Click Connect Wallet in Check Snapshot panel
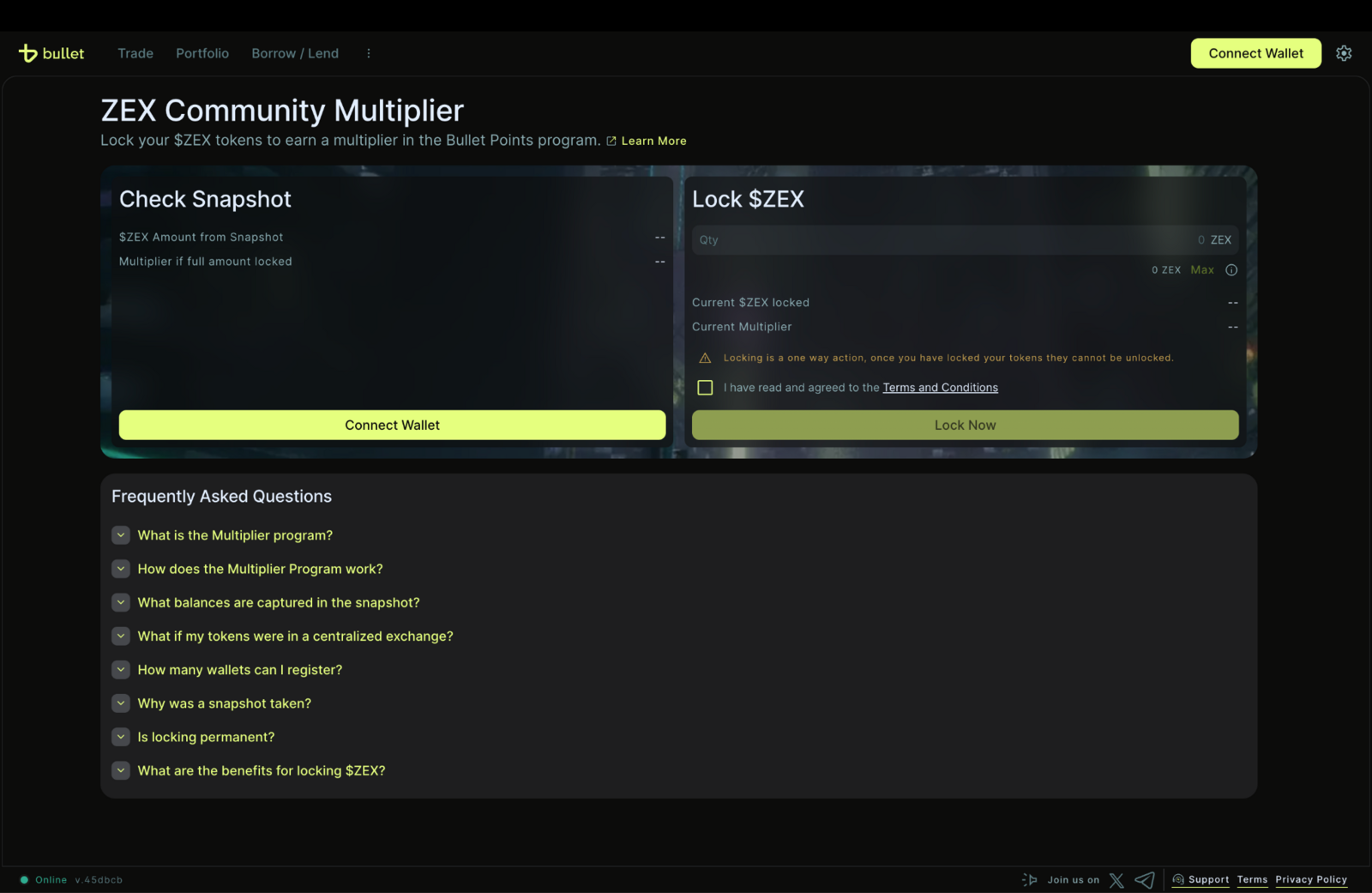This screenshot has height=893, width=1372. [x=392, y=425]
